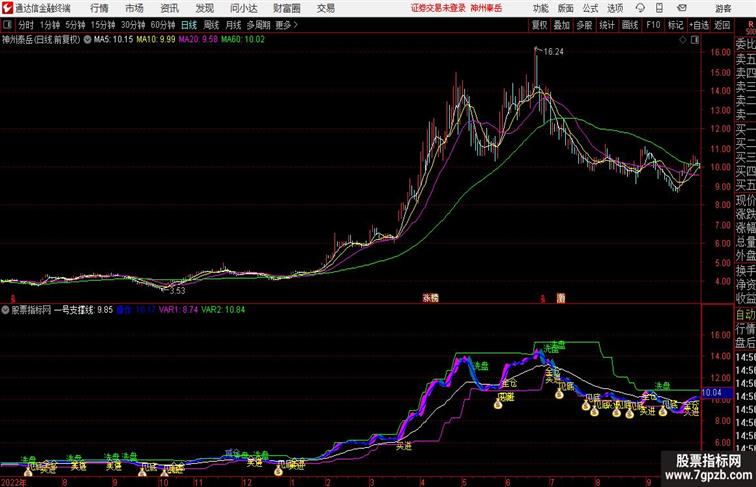Click the MA indicator settings round icon
The width and height of the screenshot is (756, 487).
click(87, 40)
